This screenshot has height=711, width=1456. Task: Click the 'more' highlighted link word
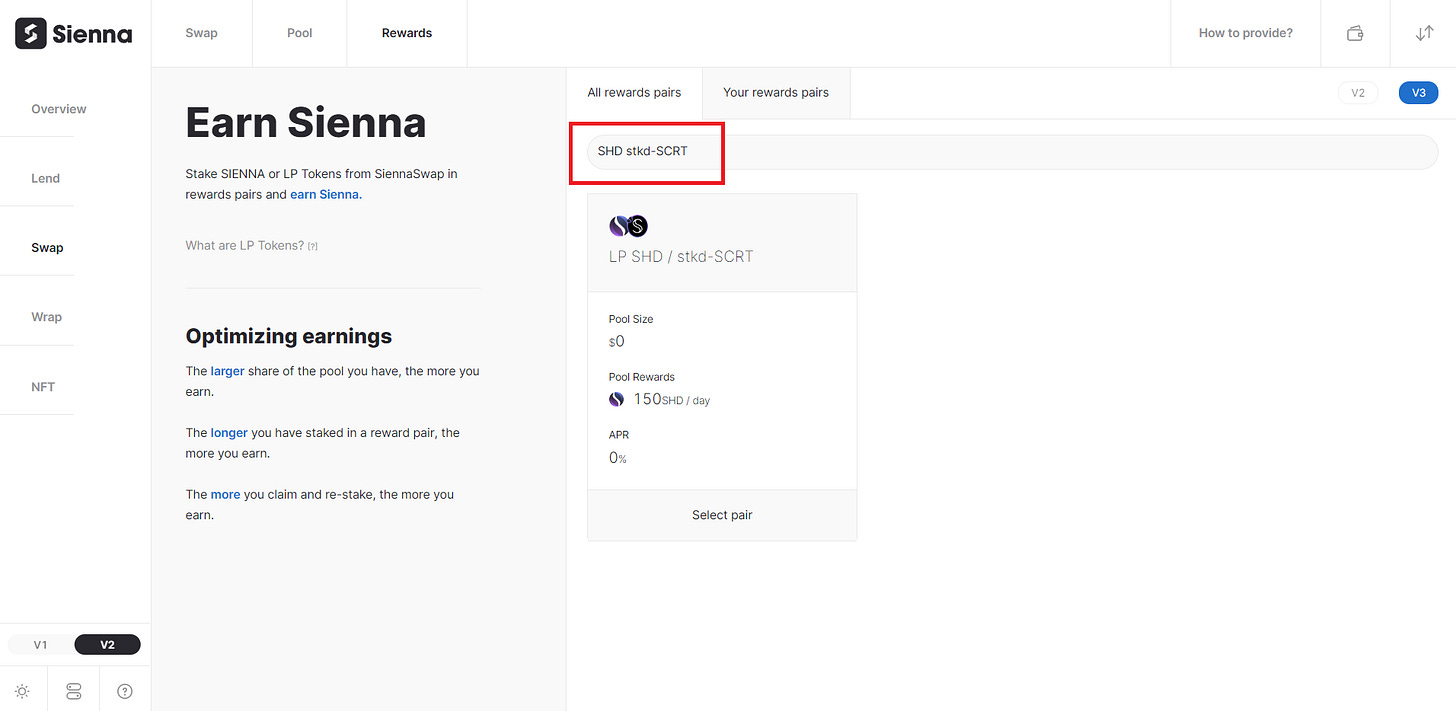pyautogui.click(x=225, y=494)
